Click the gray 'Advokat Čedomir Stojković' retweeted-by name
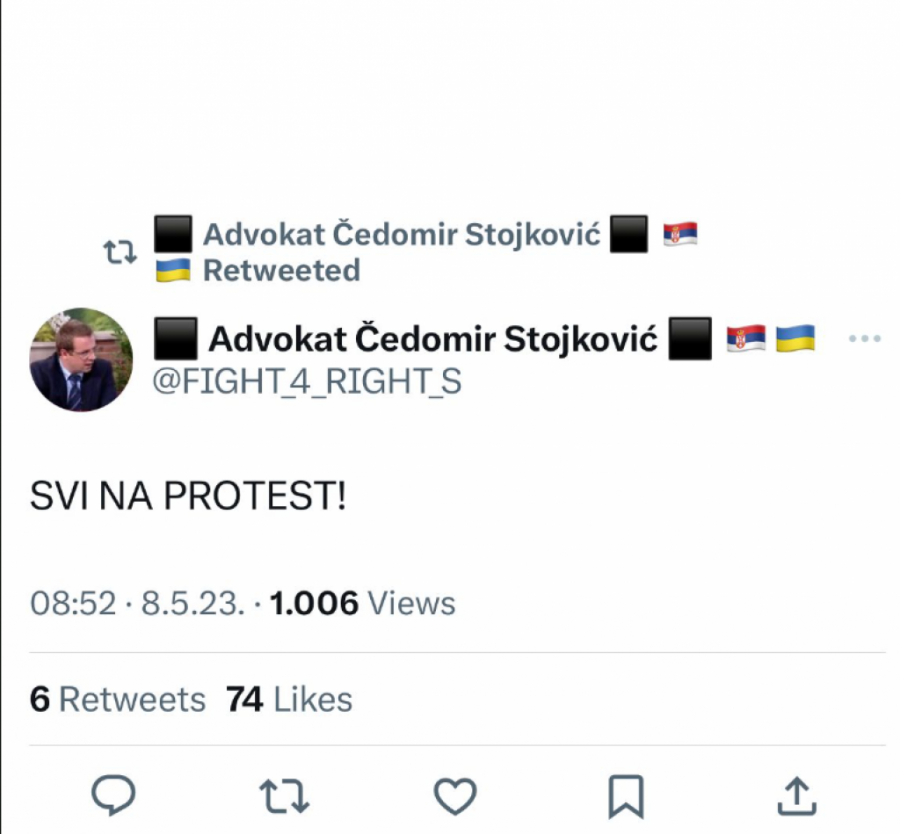This screenshot has height=834, width=900. (401, 235)
